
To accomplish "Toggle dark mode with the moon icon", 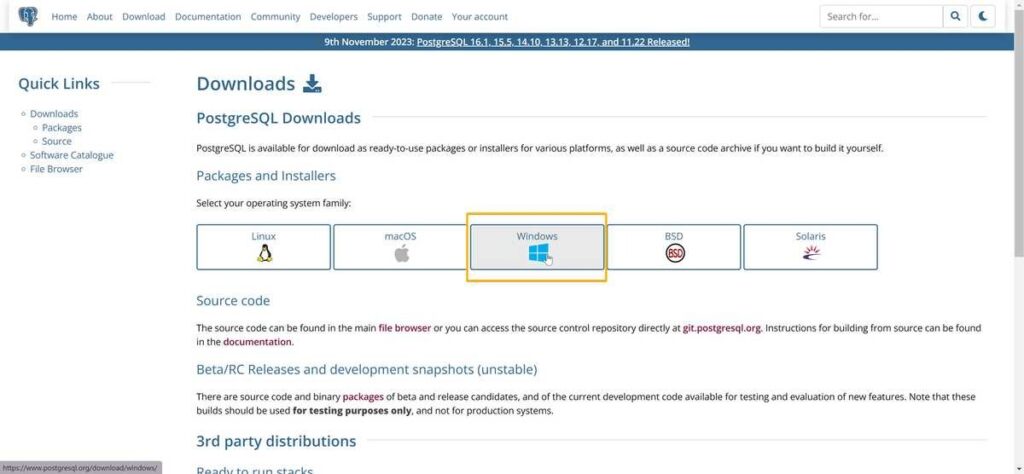I will tap(983, 16).
